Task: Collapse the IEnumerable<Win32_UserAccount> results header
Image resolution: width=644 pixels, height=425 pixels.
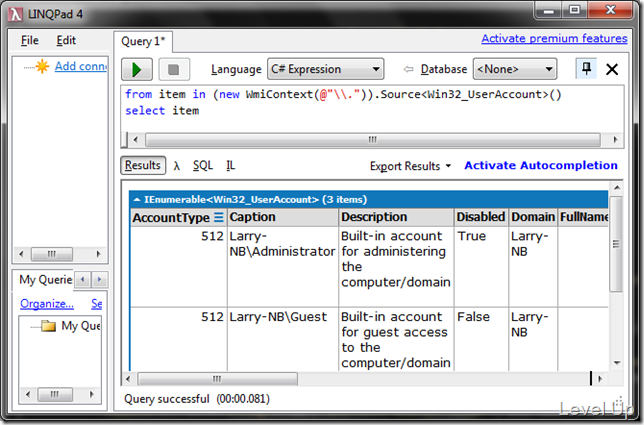Action: [x=137, y=200]
